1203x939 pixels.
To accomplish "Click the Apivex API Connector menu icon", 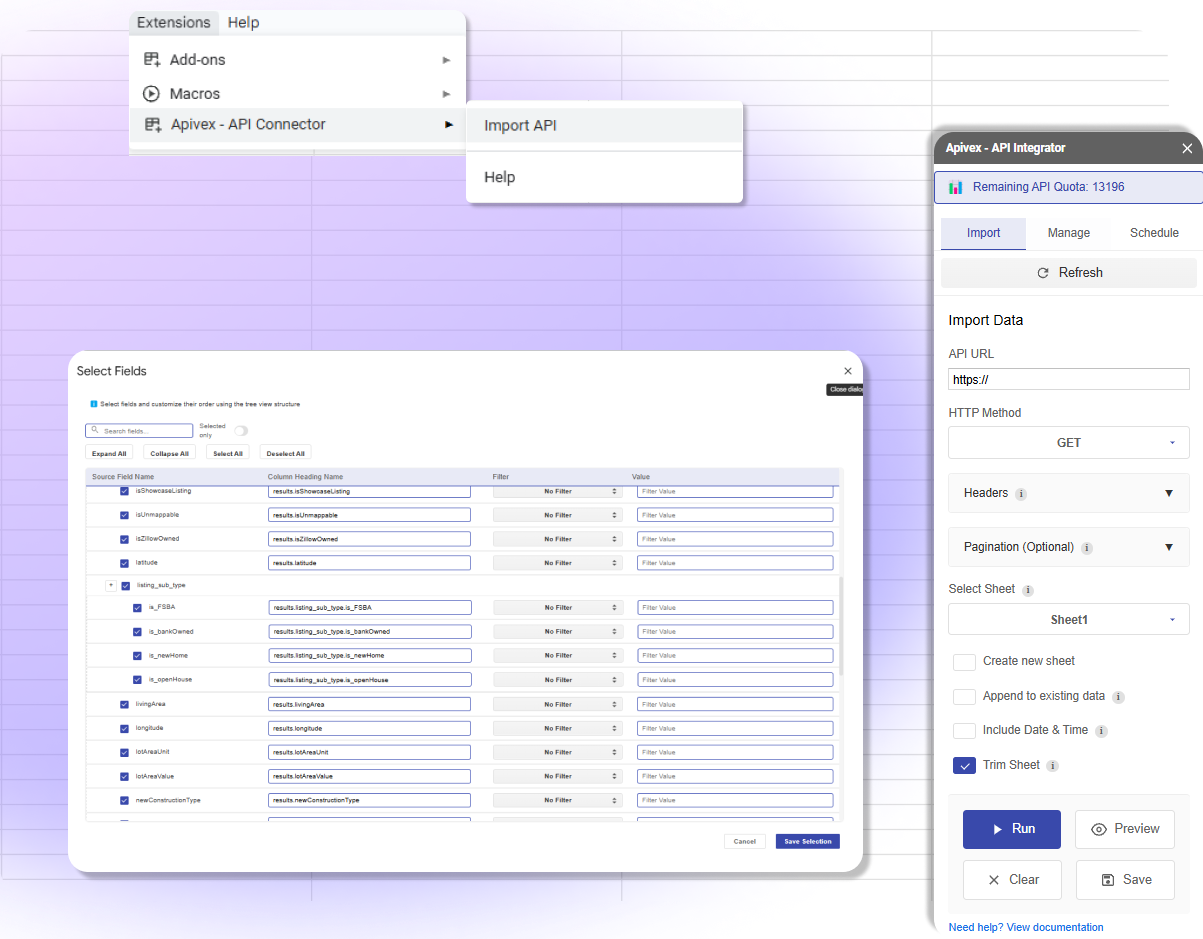I will tap(152, 125).
